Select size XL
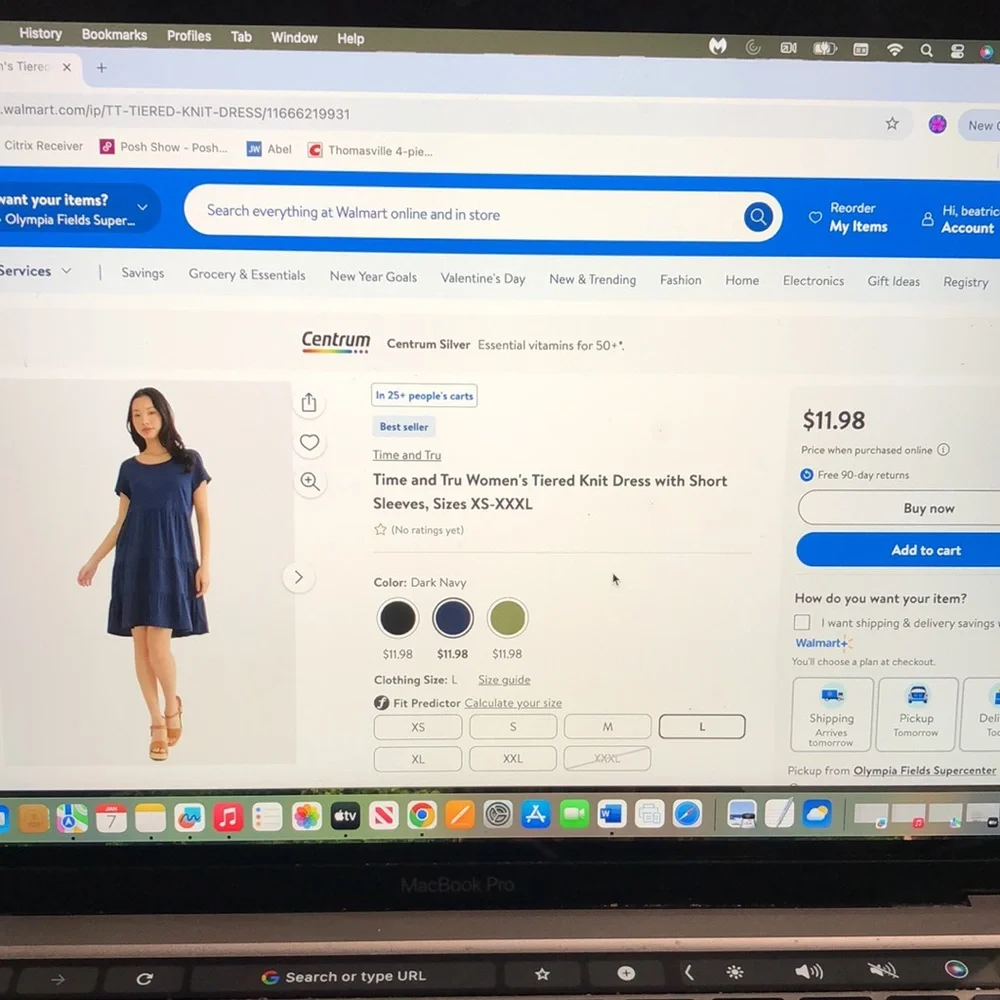 coord(418,759)
